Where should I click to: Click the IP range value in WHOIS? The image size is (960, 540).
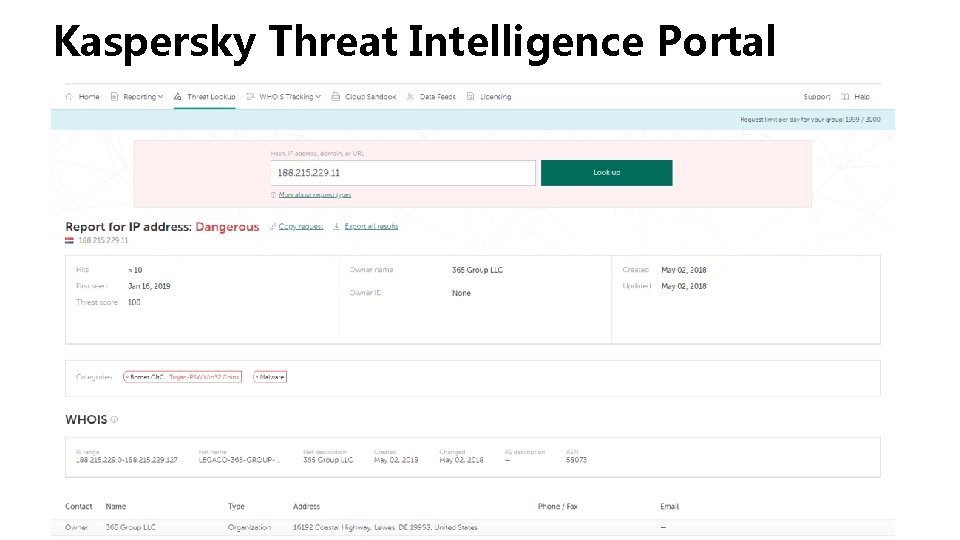pos(127,460)
